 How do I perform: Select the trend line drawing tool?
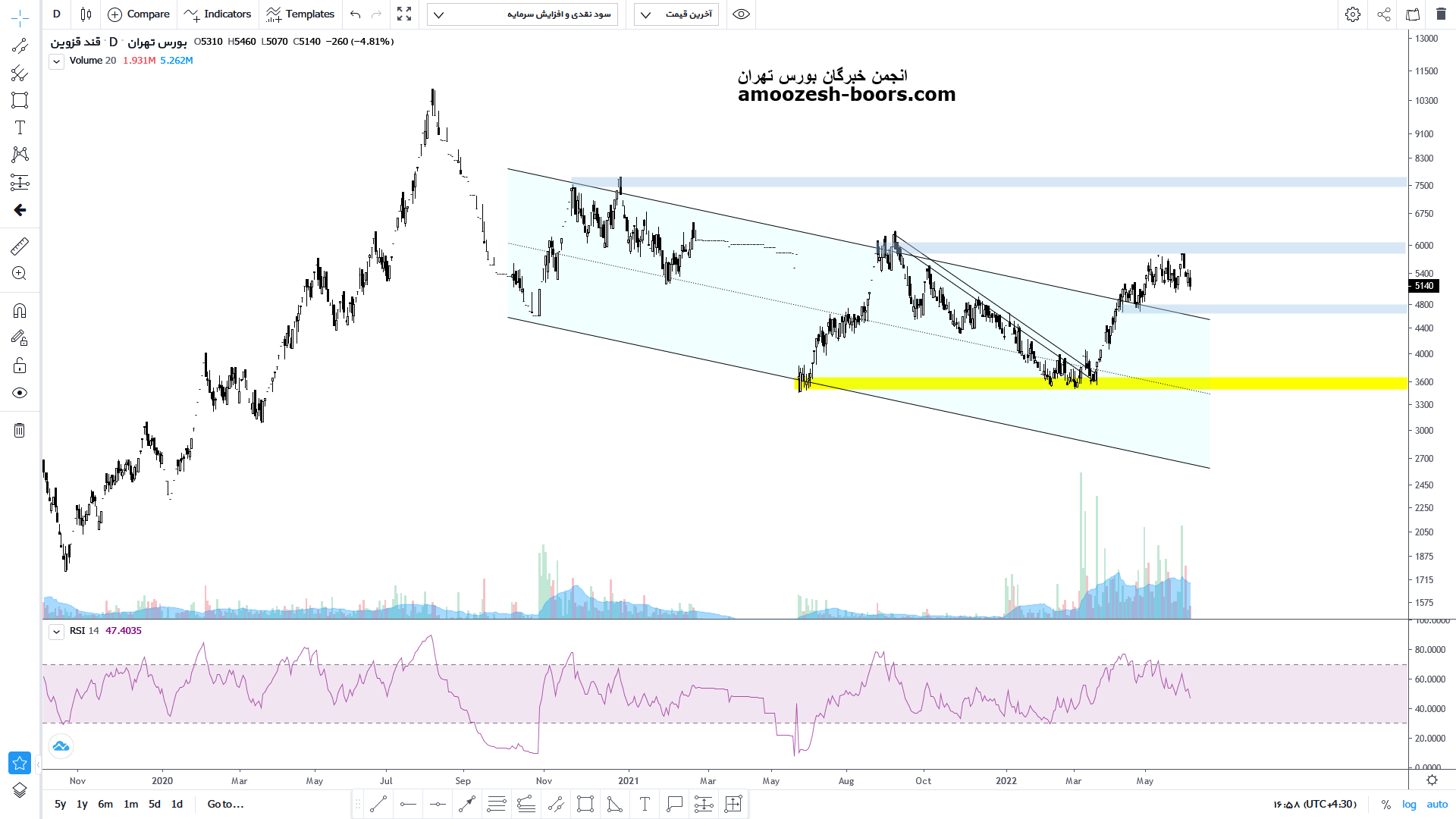tap(20, 45)
